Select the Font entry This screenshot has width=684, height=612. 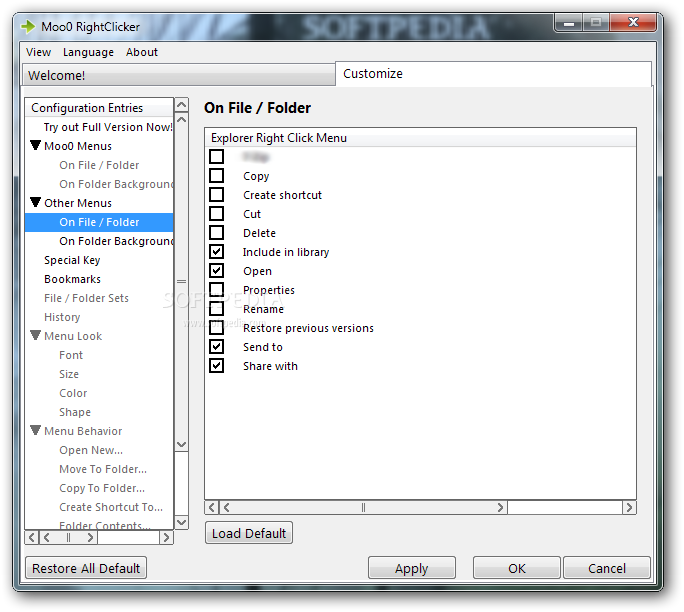(x=71, y=355)
